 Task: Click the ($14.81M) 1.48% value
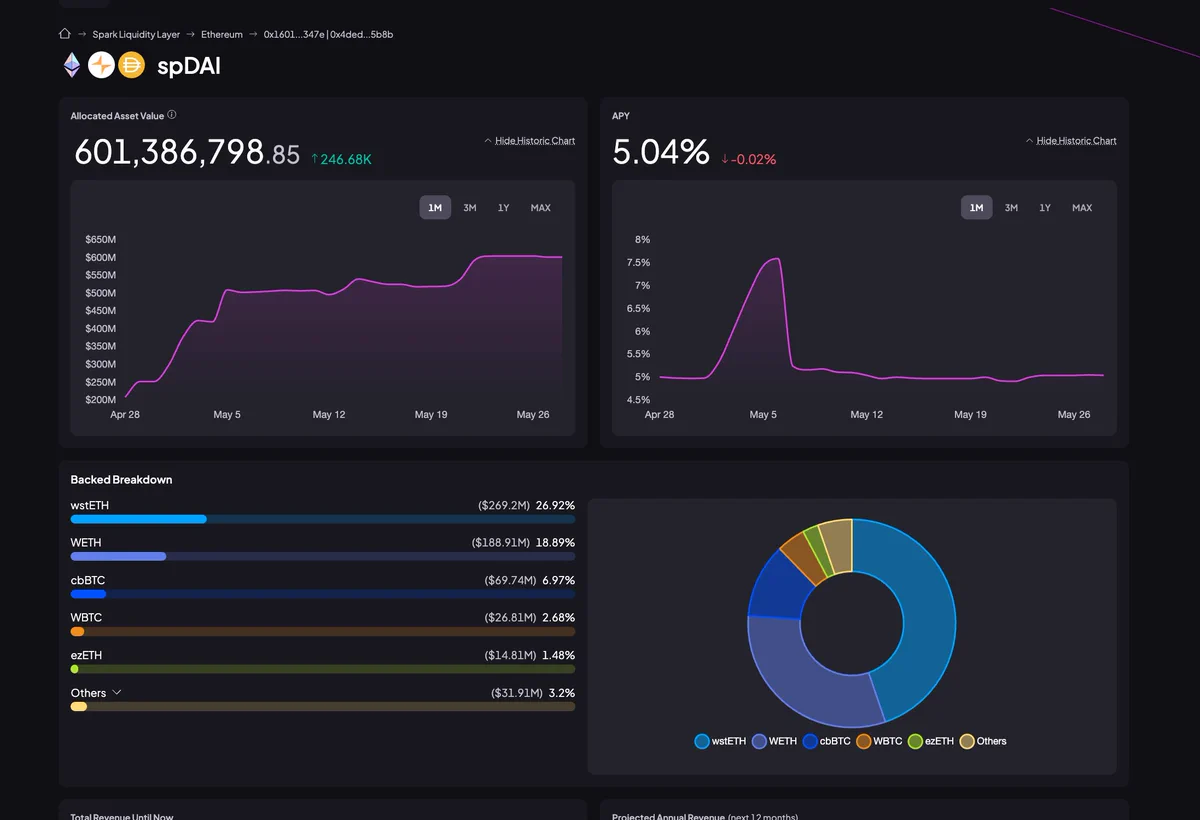coord(530,655)
